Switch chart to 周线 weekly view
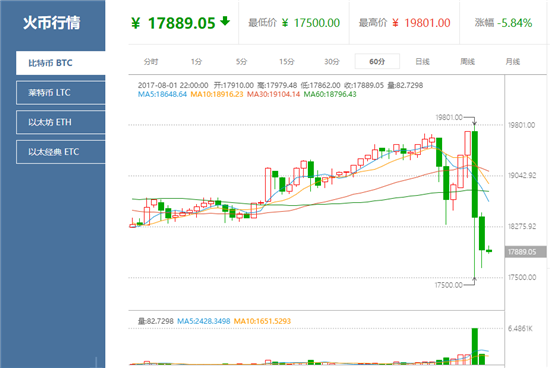Image resolution: width=550 pixels, height=368 pixels. point(467,62)
